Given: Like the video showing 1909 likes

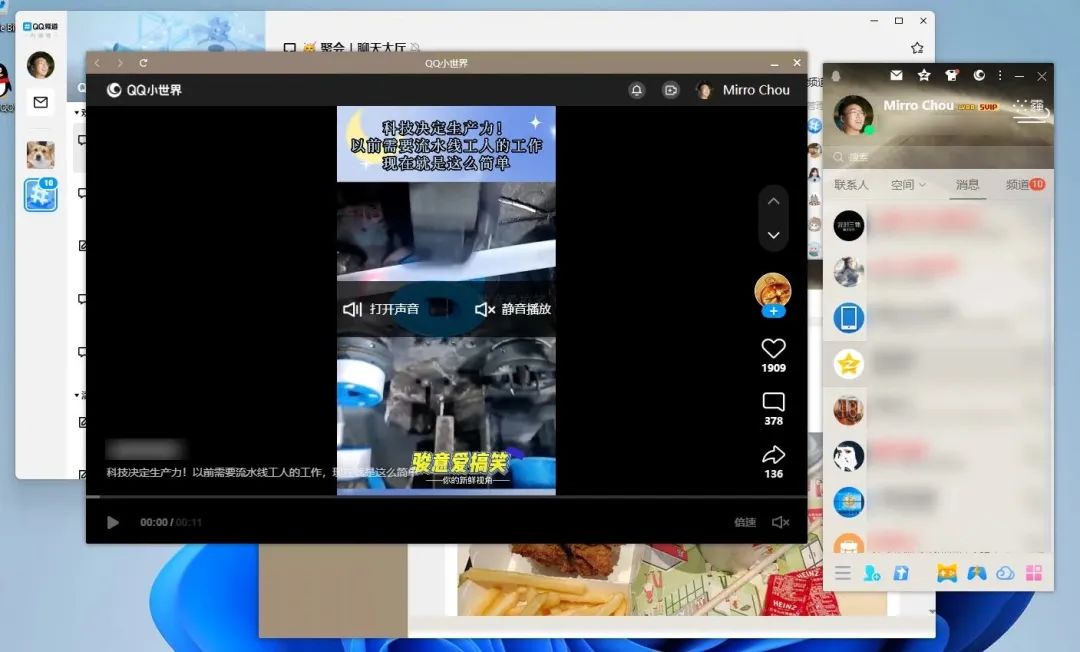Looking at the screenshot, I should point(773,349).
